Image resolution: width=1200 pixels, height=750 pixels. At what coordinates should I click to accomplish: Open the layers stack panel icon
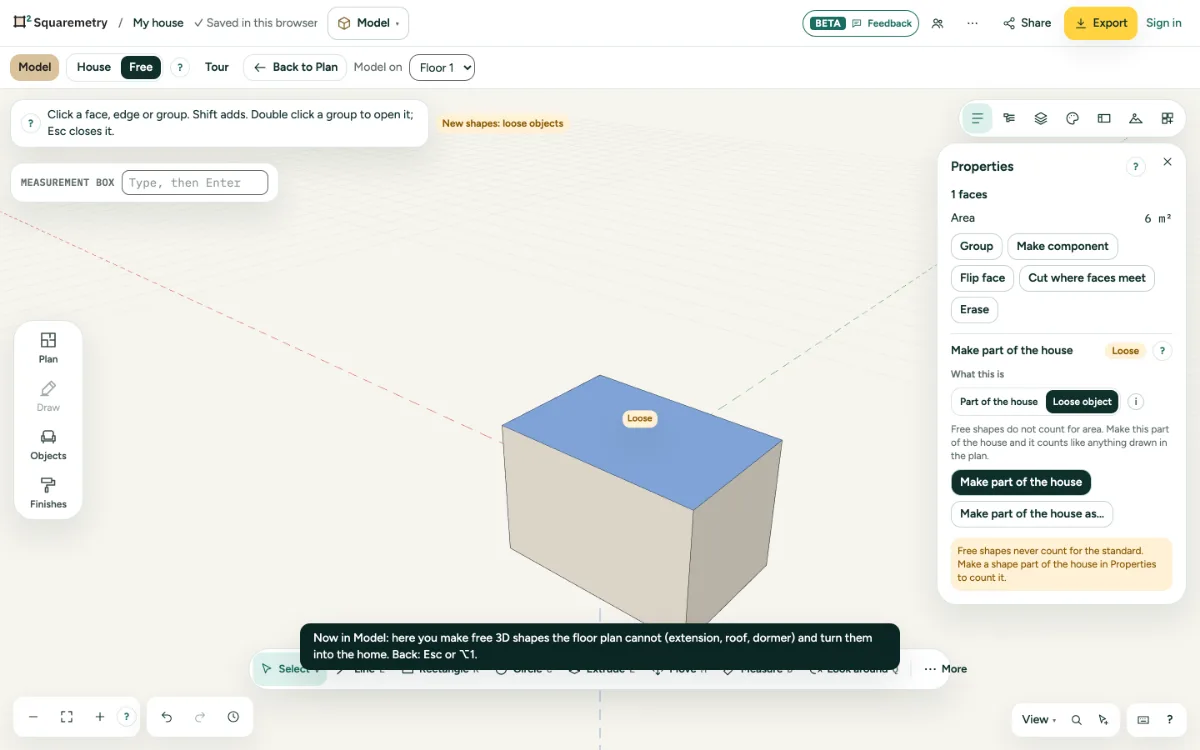[x=1041, y=118]
